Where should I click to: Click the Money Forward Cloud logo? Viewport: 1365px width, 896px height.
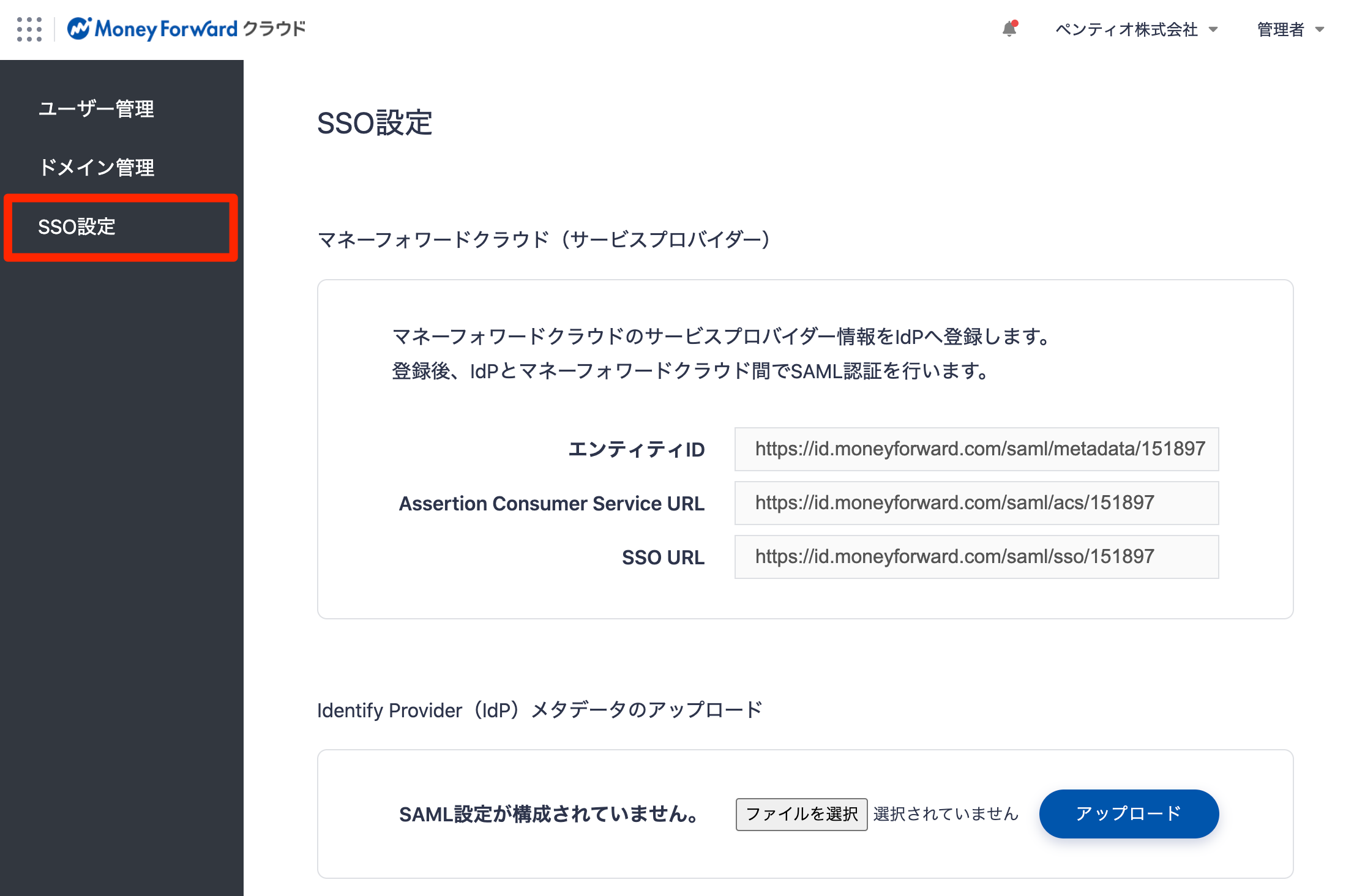pyautogui.click(x=186, y=29)
